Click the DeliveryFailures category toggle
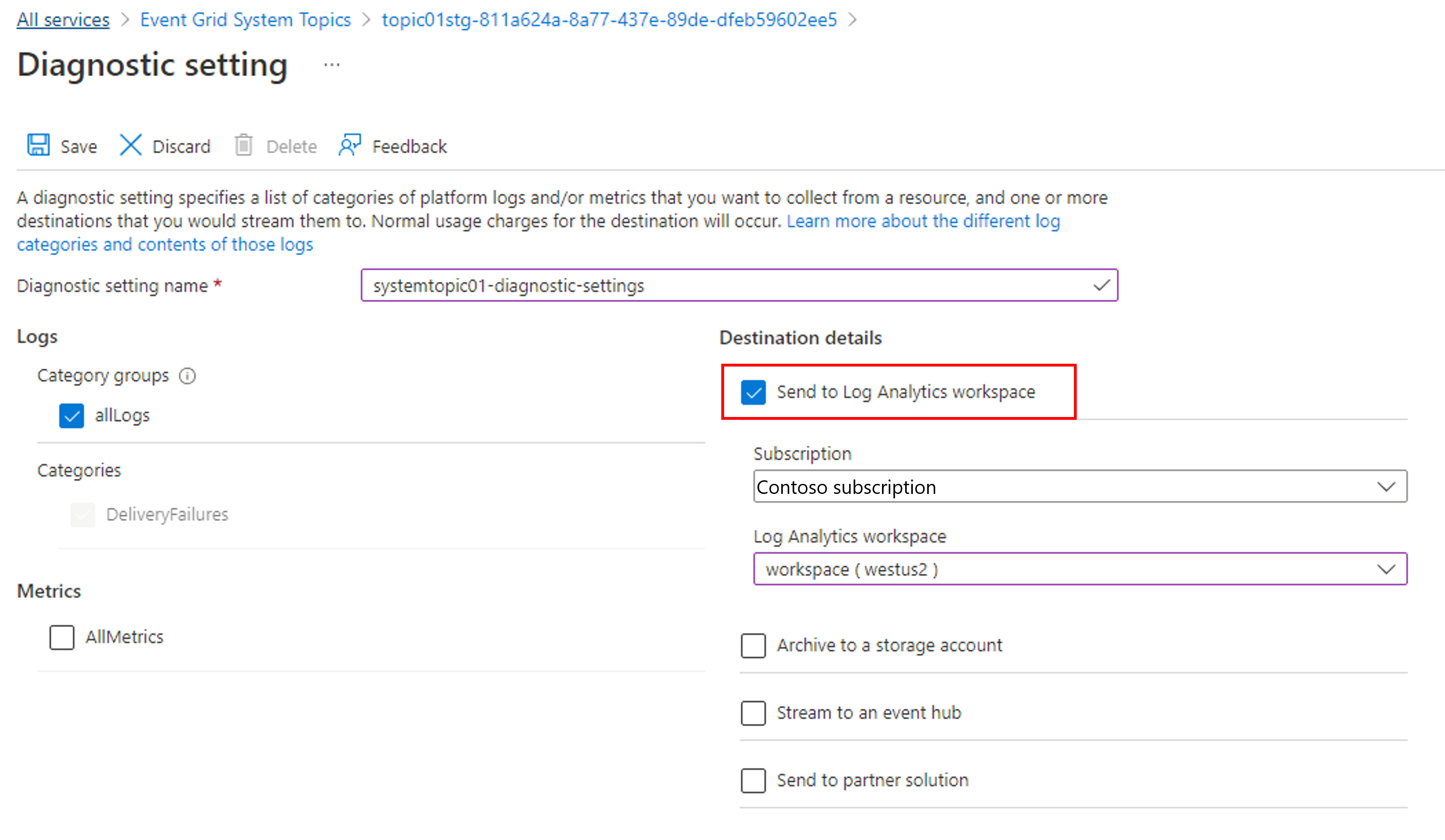The width and height of the screenshot is (1445, 840). 83,514
